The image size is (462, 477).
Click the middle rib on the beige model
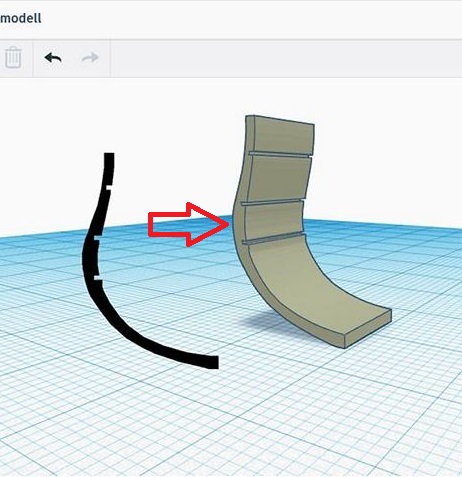coord(273,201)
